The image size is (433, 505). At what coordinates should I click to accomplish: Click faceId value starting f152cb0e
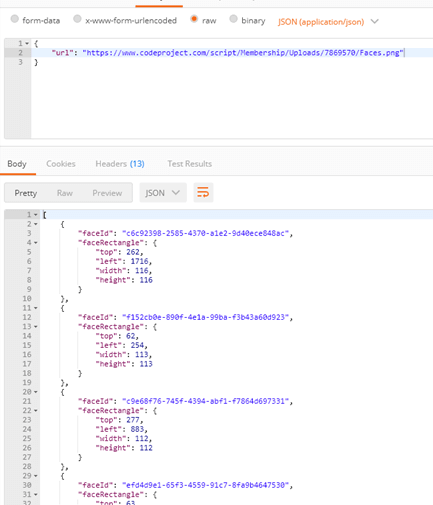pos(205,317)
